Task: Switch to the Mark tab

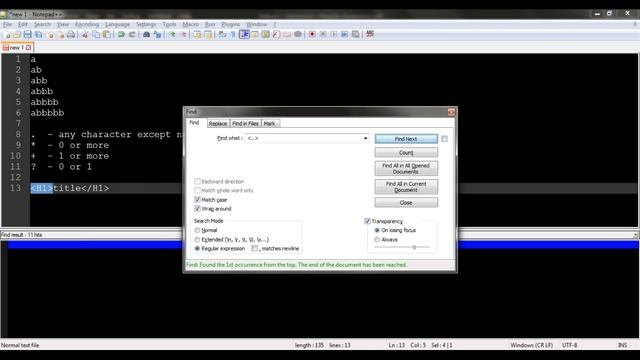Action: [x=269, y=123]
